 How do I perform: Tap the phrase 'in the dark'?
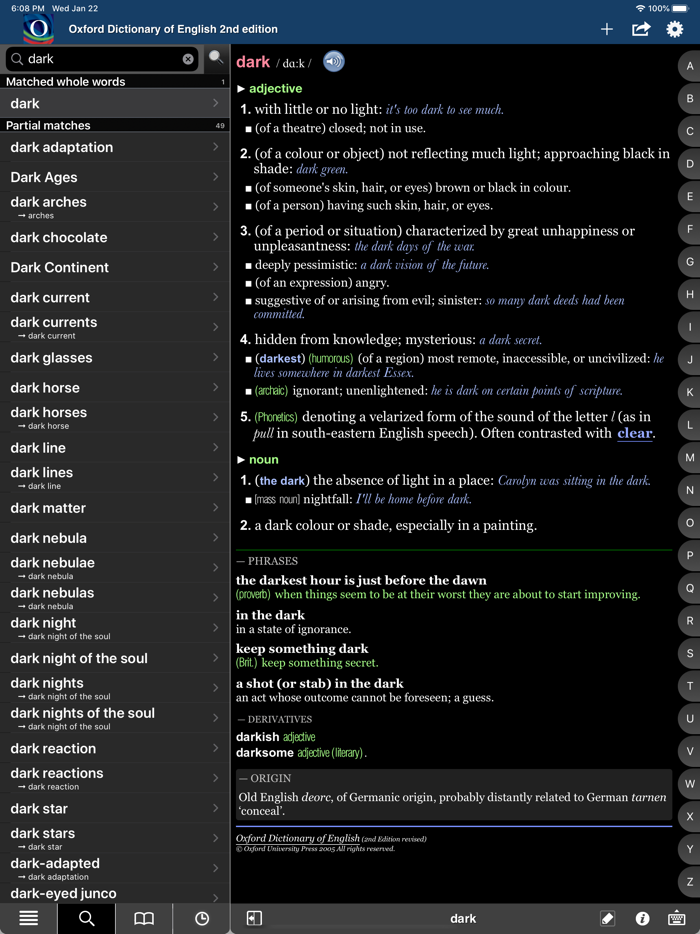[x=270, y=615]
